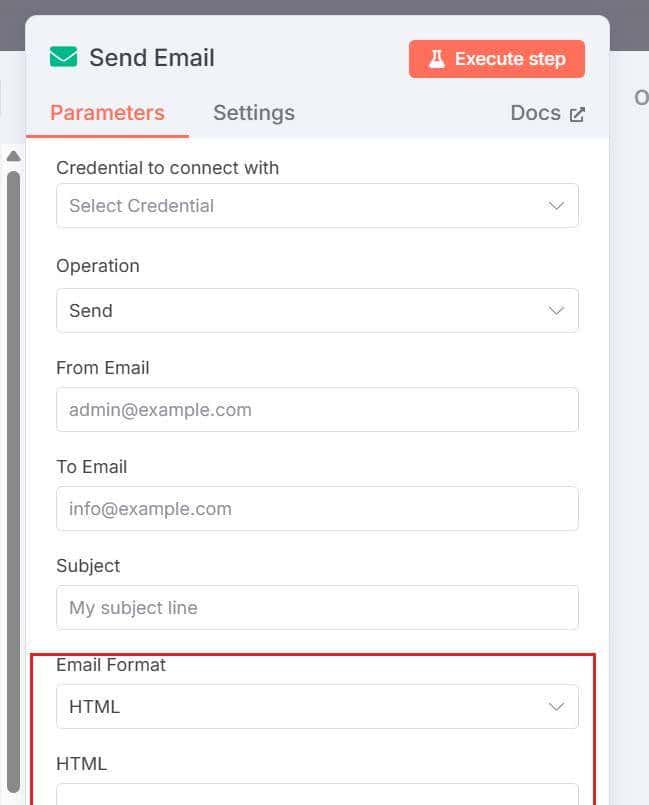Click the "Credential to connect with" label

click(x=167, y=168)
